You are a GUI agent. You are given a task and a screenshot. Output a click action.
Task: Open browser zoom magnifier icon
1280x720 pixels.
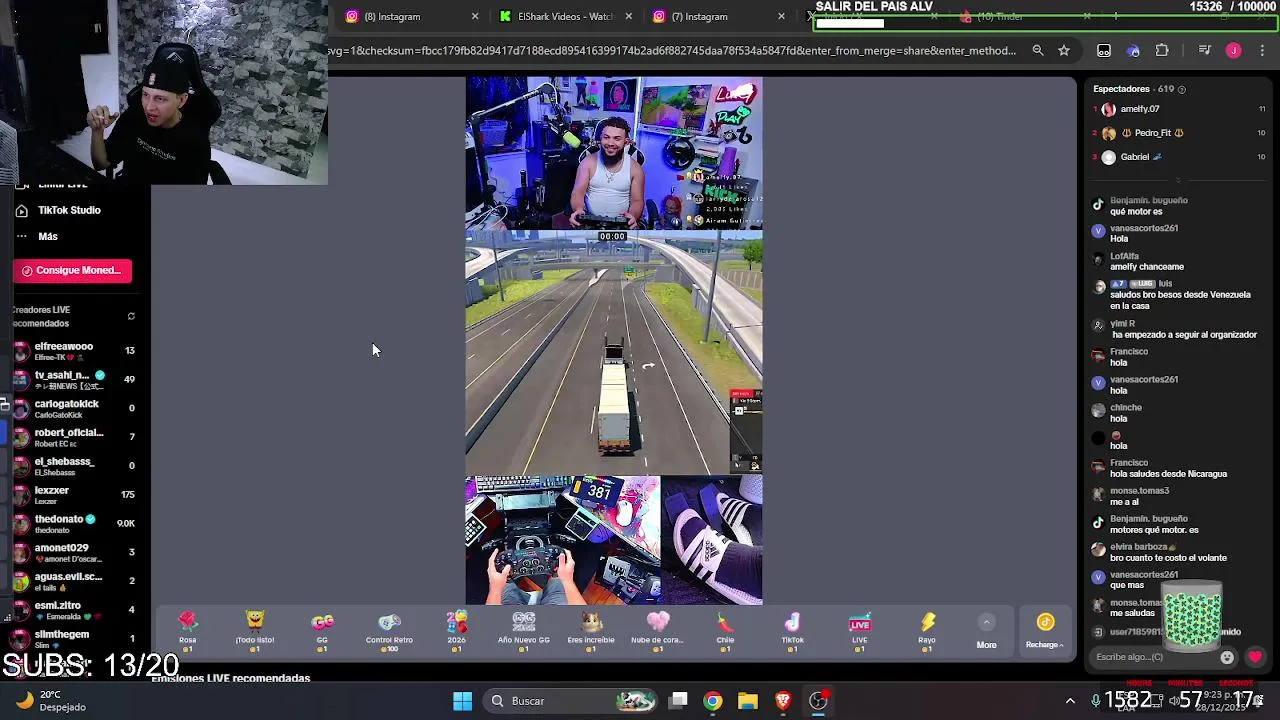click(1038, 50)
